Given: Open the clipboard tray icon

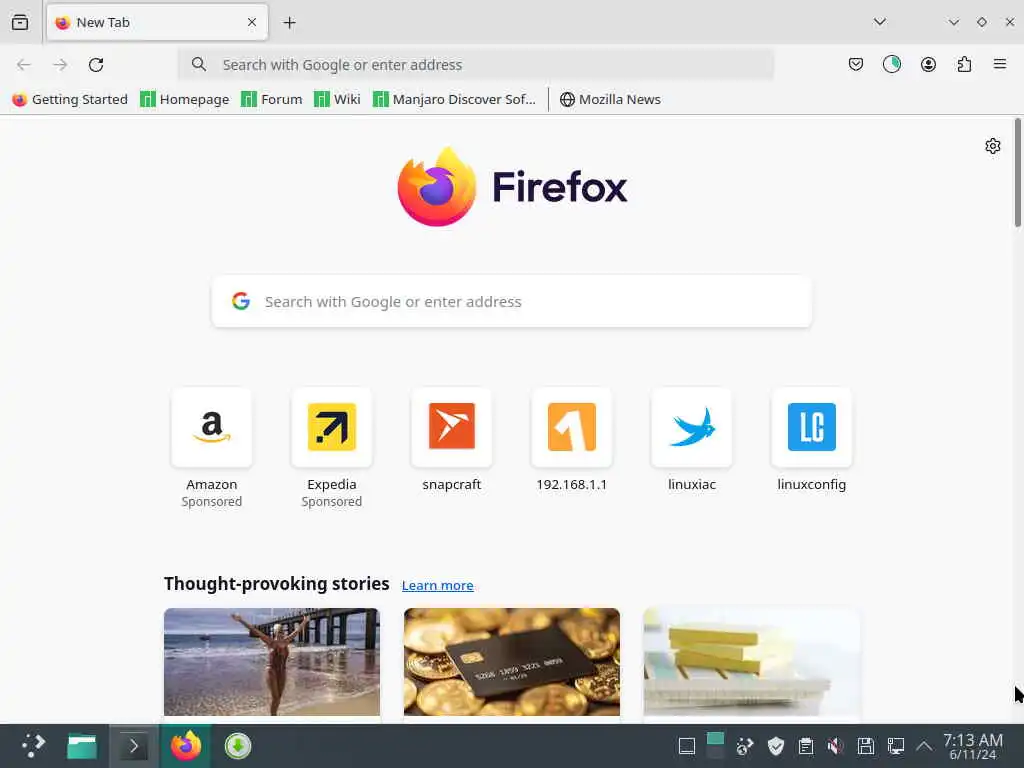Looking at the screenshot, I should coord(806,746).
